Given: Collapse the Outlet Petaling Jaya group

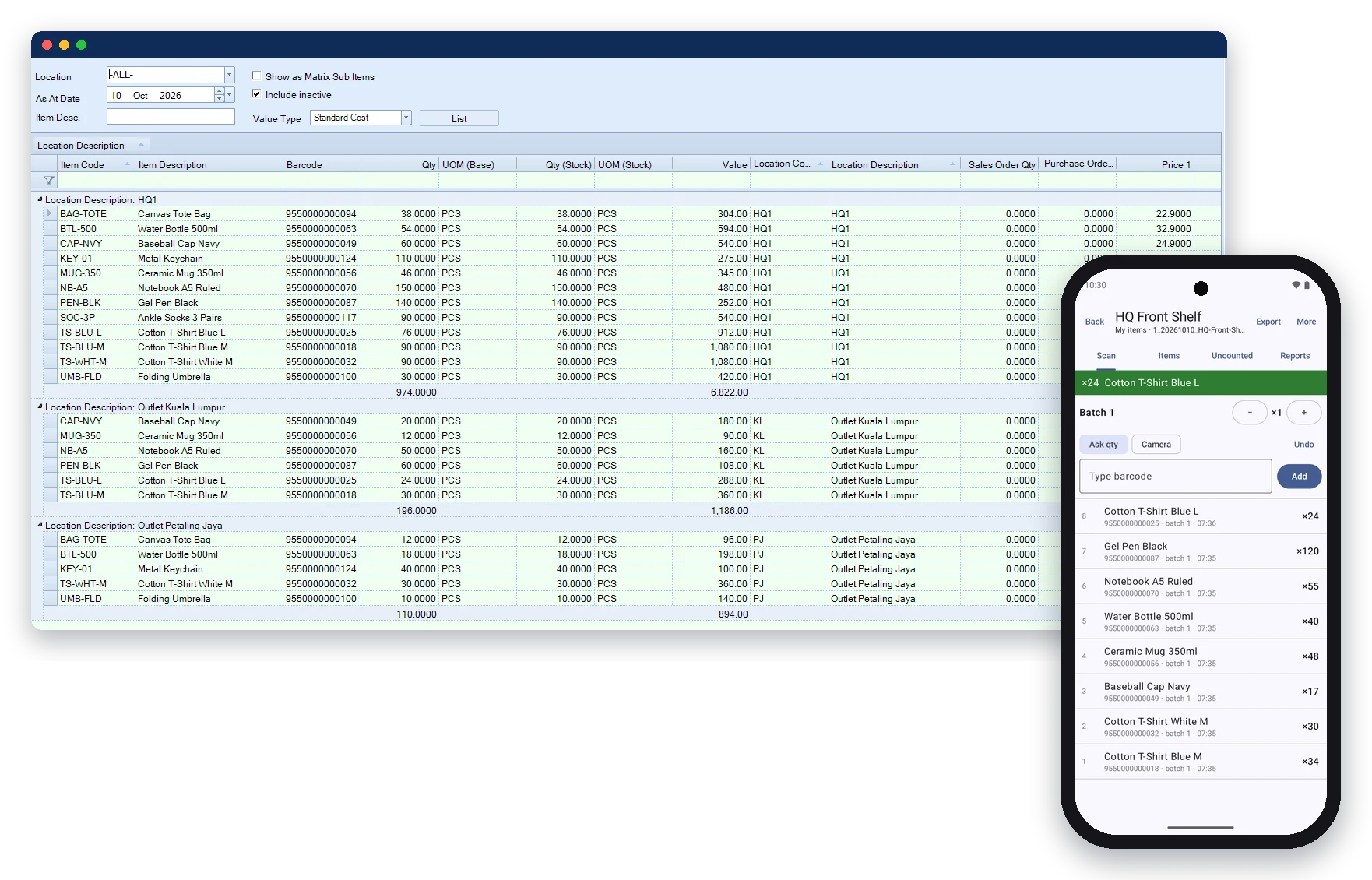Looking at the screenshot, I should (40, 525).
